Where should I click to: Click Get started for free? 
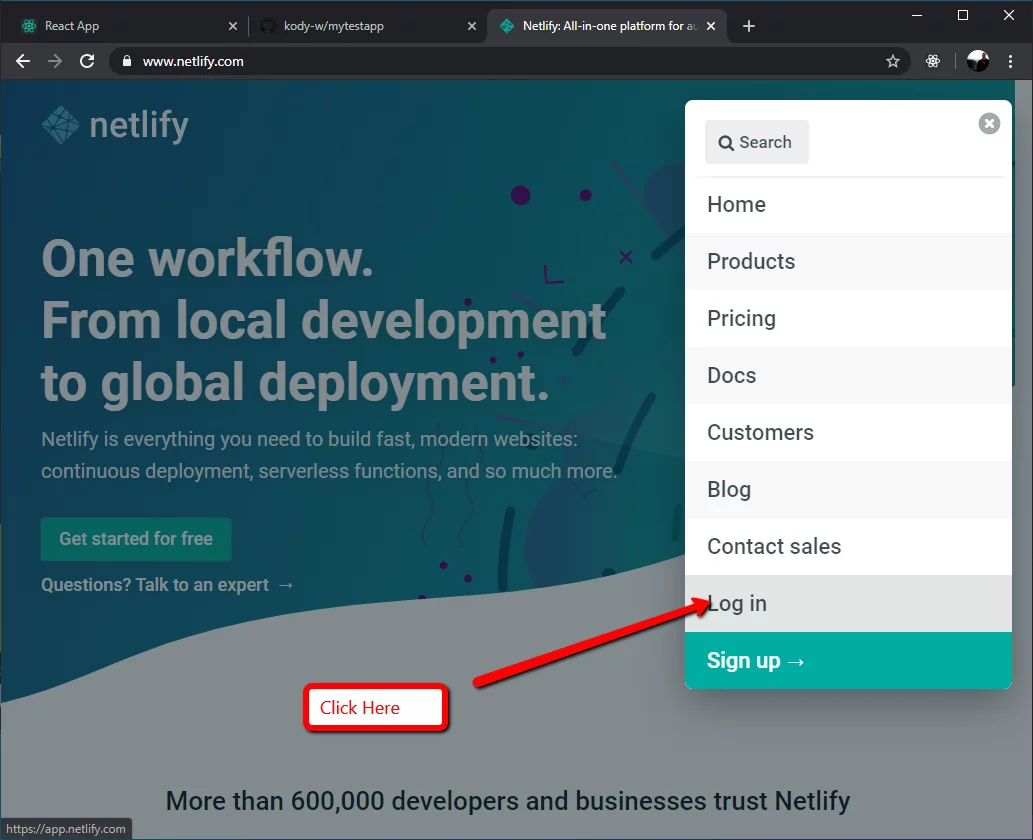pyautogui.click(x=136, y=539)
